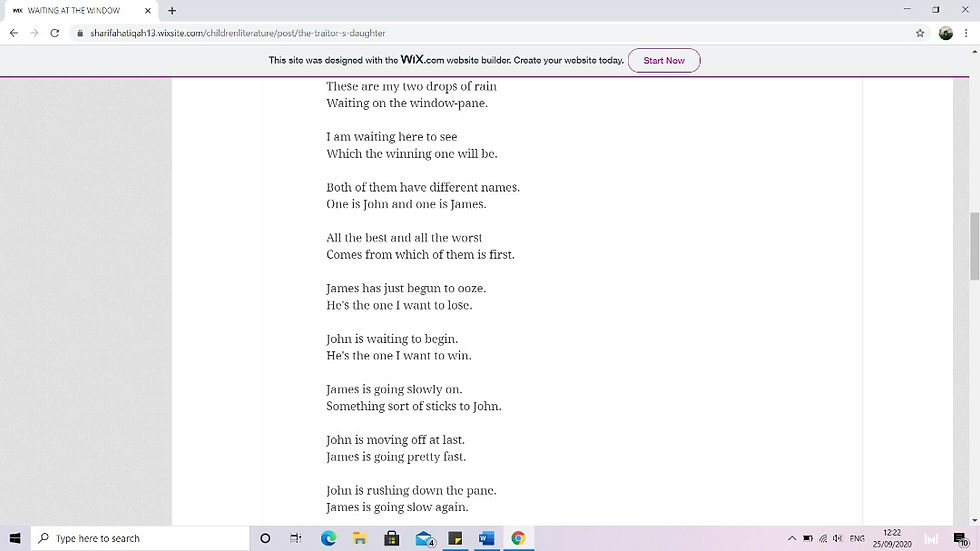Click the Type here to search box
This screenshot has height=551, width=980.
pyautogui.click(x=140, y=538)
